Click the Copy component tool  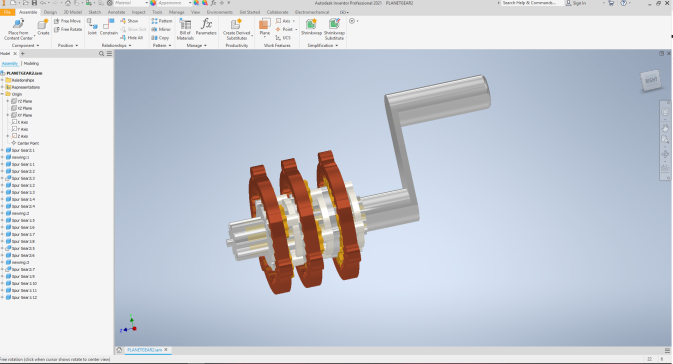tap(160, 38)
